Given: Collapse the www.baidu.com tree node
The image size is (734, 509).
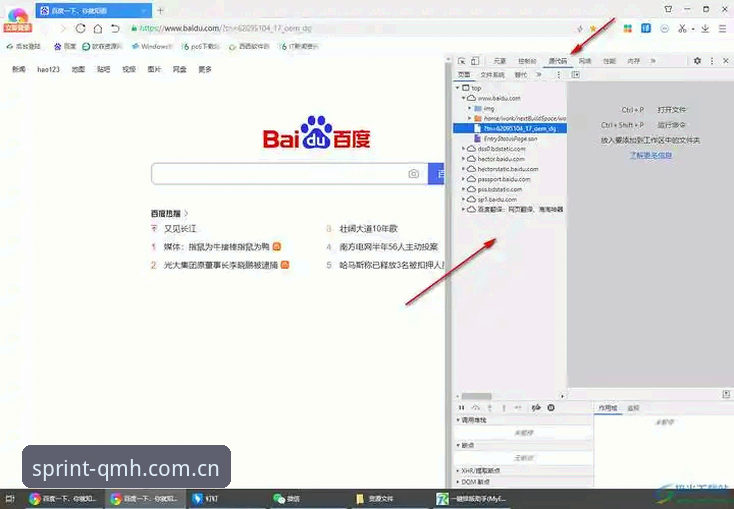Looking at the screenshot, I should pos(463,98).
